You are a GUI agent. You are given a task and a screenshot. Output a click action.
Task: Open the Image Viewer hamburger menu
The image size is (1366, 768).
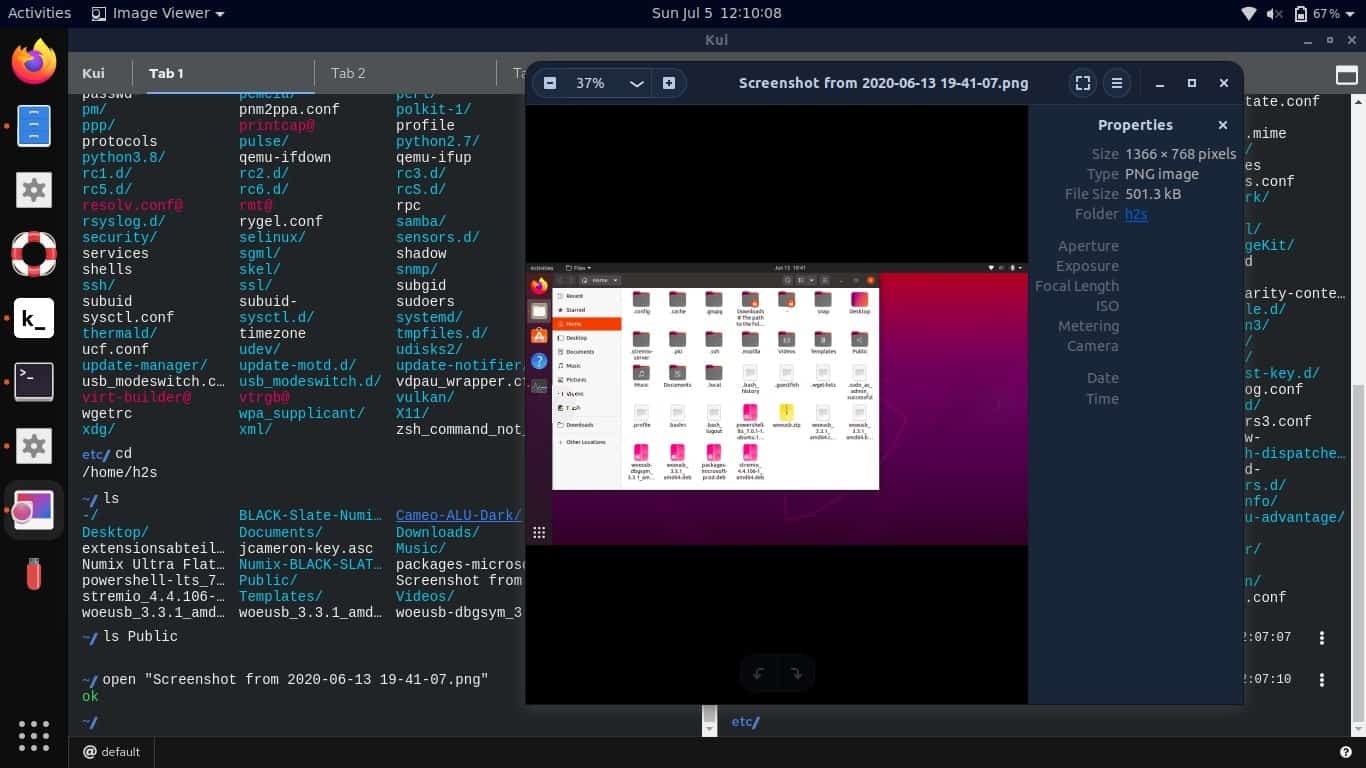click(1118, 83)
